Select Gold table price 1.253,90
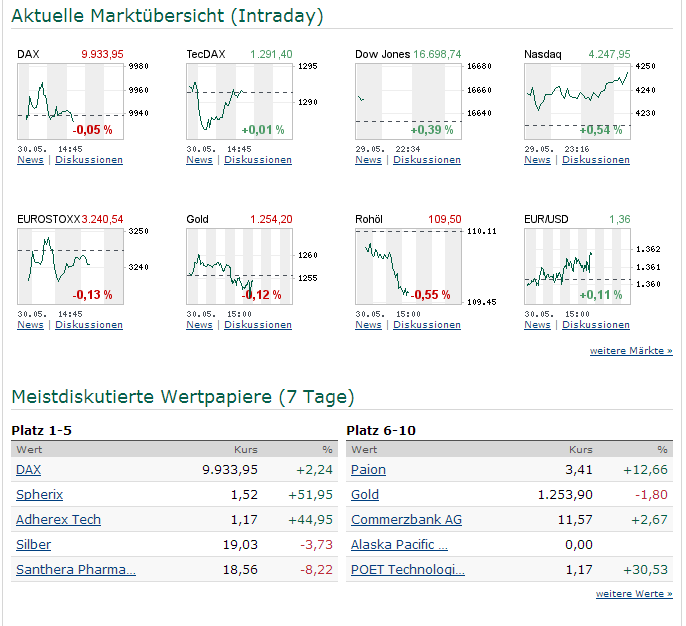The image size is (686, 626). [565, 494]
